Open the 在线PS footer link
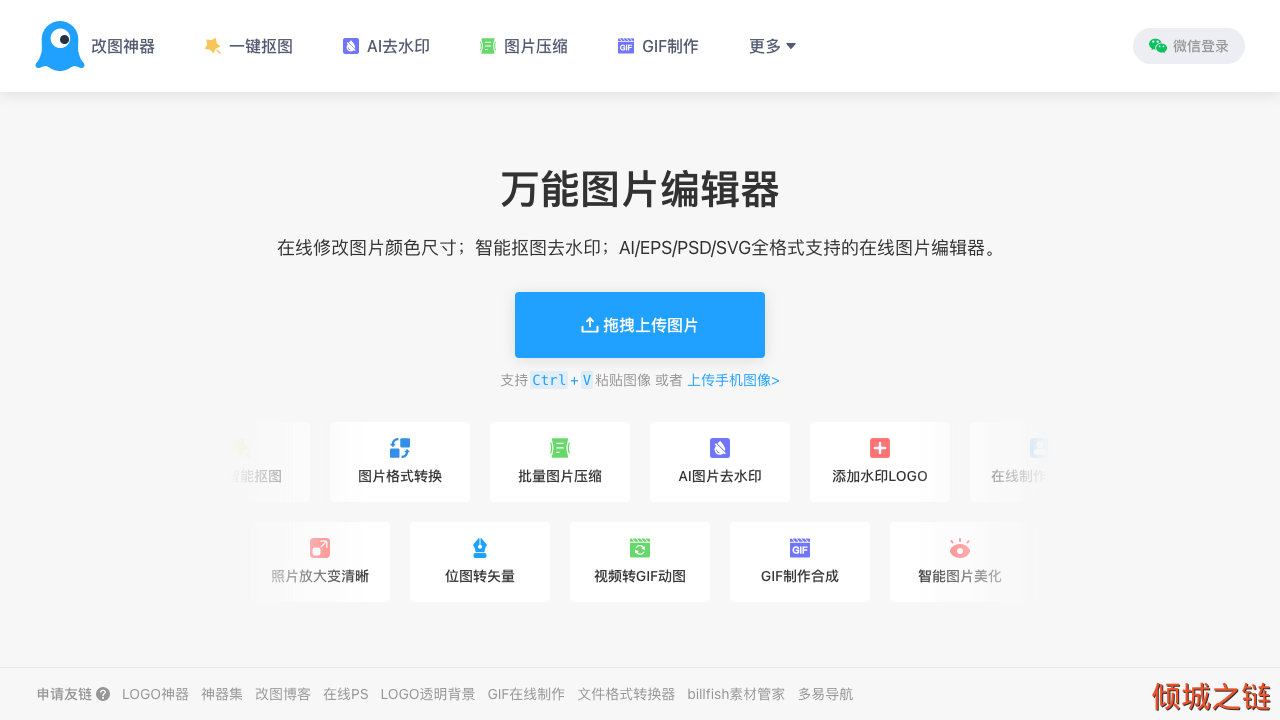The image size is (1280, 720). pos(346,694)
